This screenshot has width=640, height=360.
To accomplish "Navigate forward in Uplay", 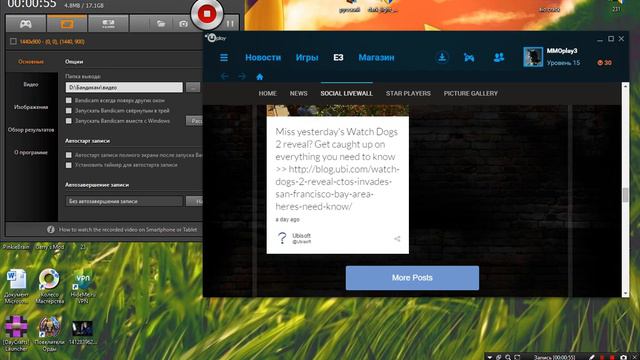I will coord(242,76).
